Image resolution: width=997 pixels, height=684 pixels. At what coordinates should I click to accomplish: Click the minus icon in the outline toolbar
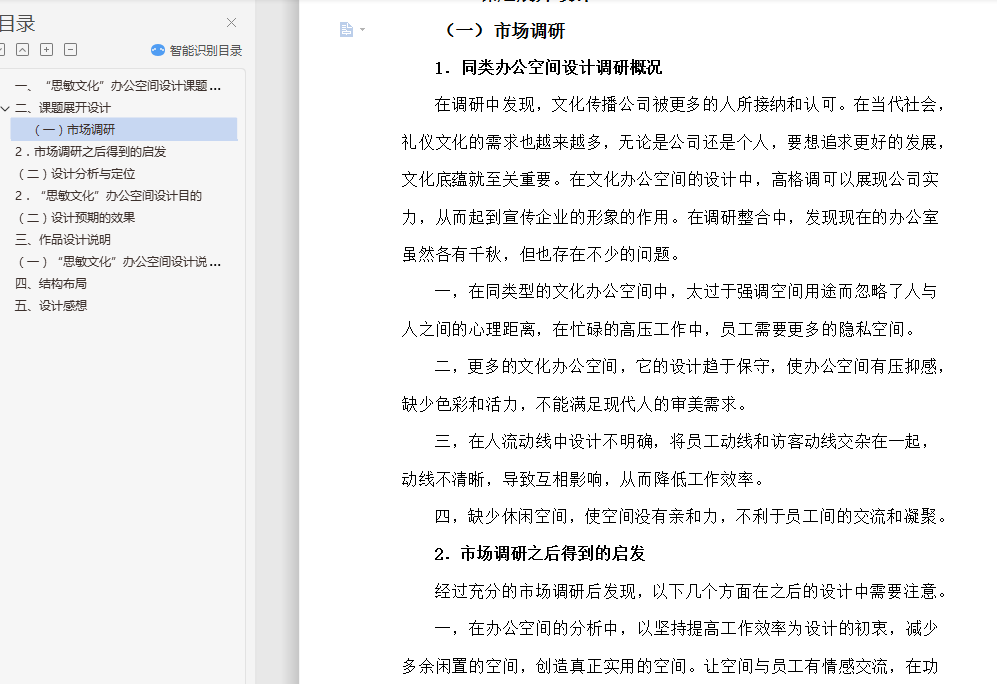point(71,50)
